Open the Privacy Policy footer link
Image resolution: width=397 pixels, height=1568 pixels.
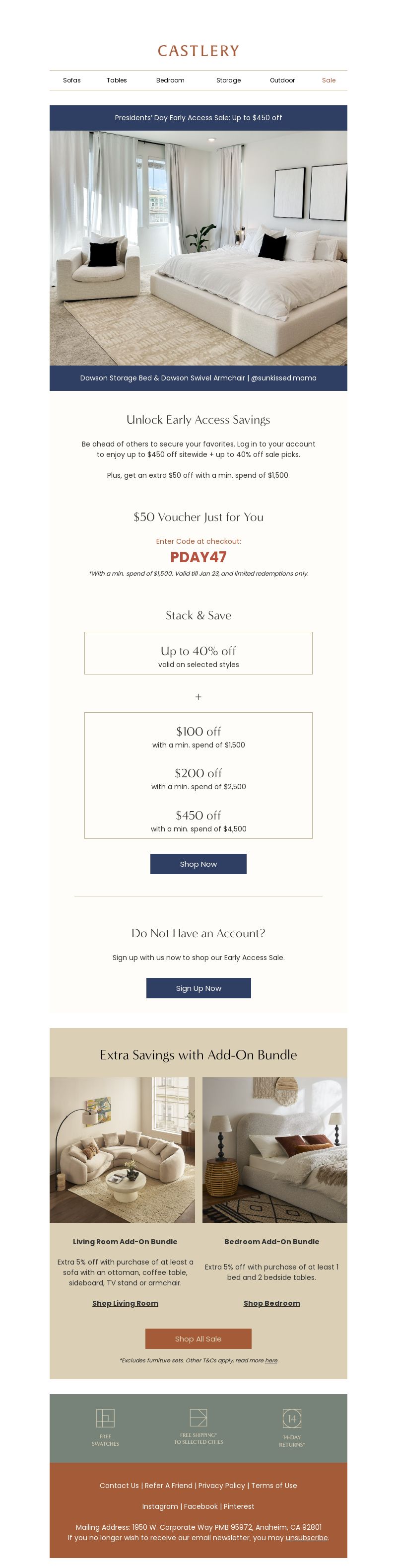[x=221, y=1486]
